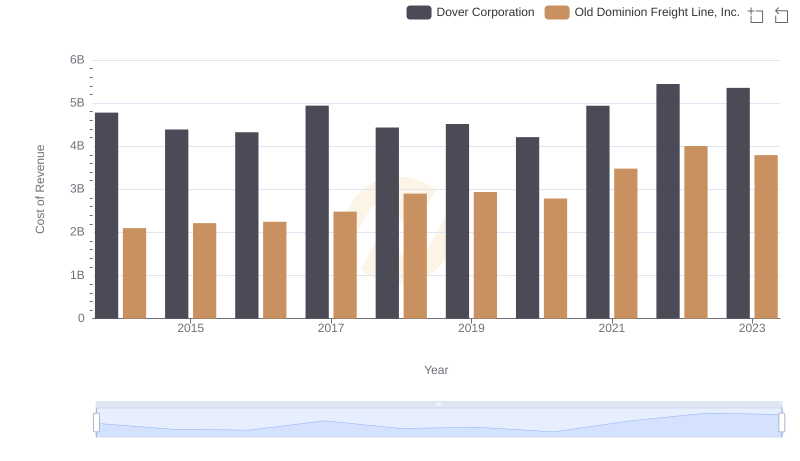The width and height of the screenshot is (800, 461).
Task: Click Old Dominion bar for 2023
Action: tap(766, 237)
